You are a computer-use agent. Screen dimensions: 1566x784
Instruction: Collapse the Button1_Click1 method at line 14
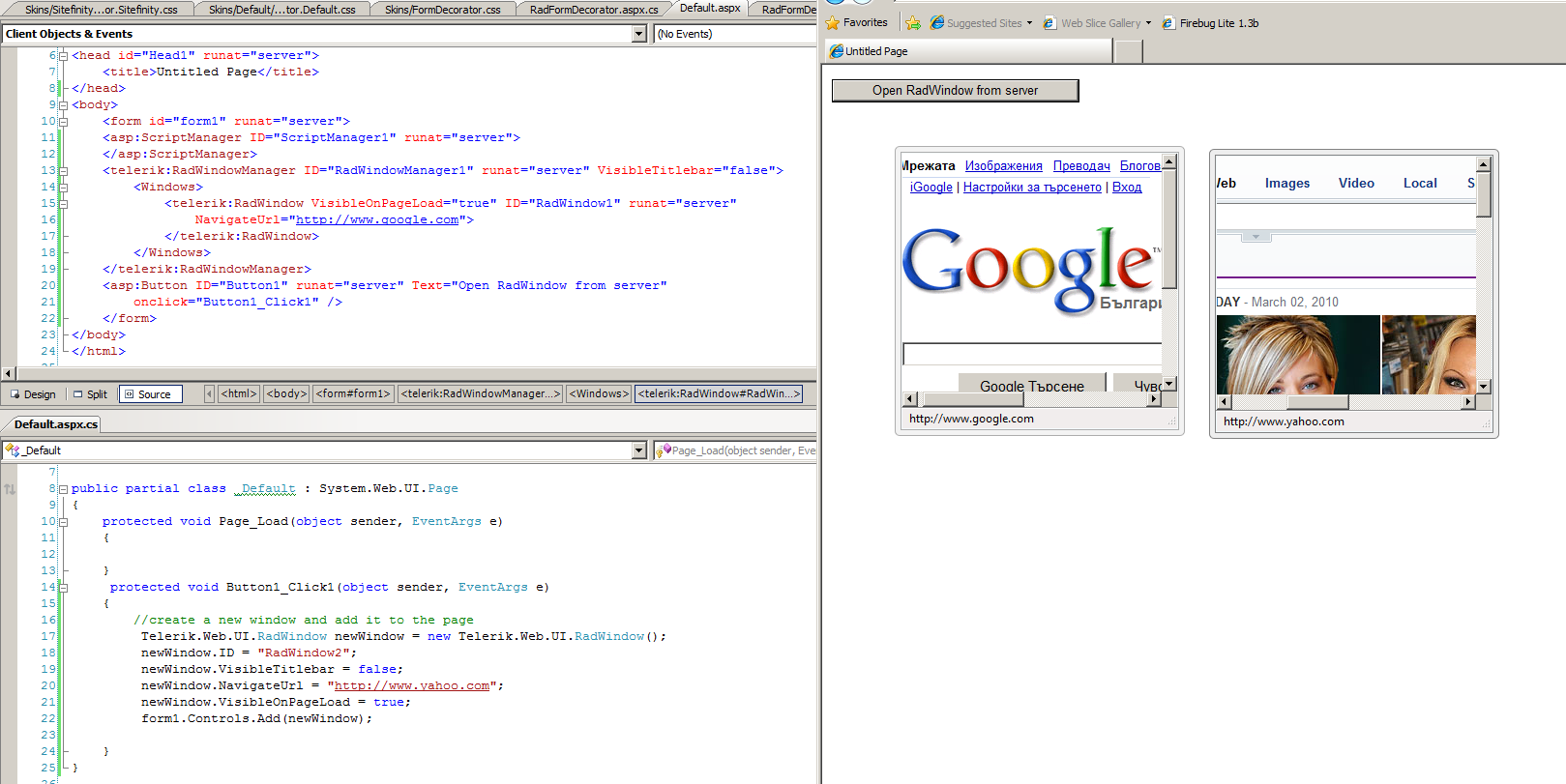pos(64,588)
